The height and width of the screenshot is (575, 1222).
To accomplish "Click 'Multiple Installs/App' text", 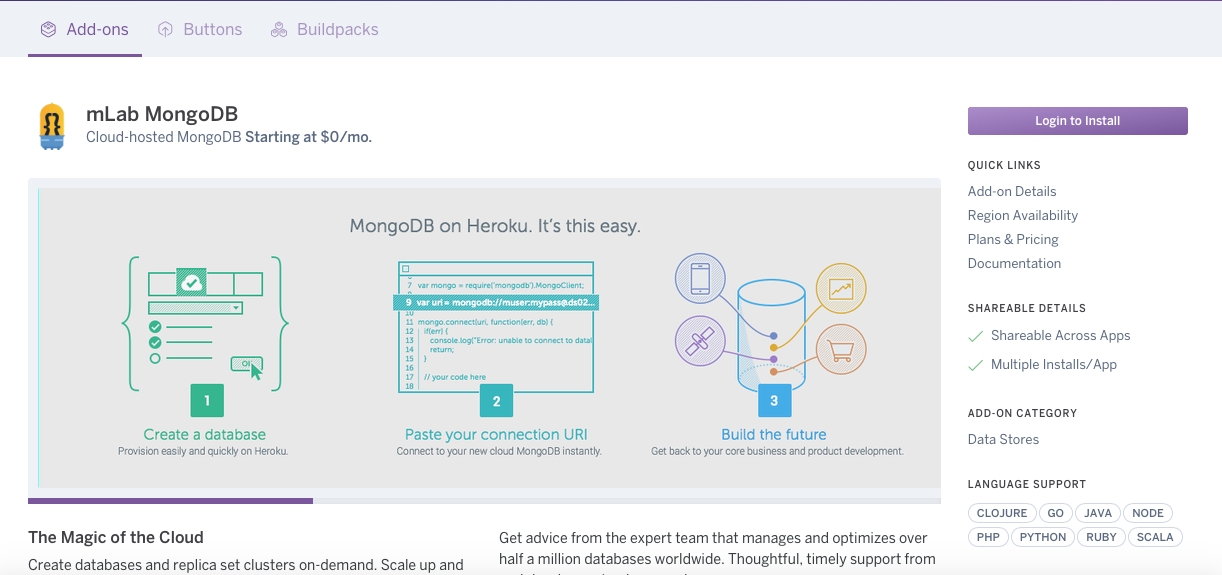I will pos(1054,365).
